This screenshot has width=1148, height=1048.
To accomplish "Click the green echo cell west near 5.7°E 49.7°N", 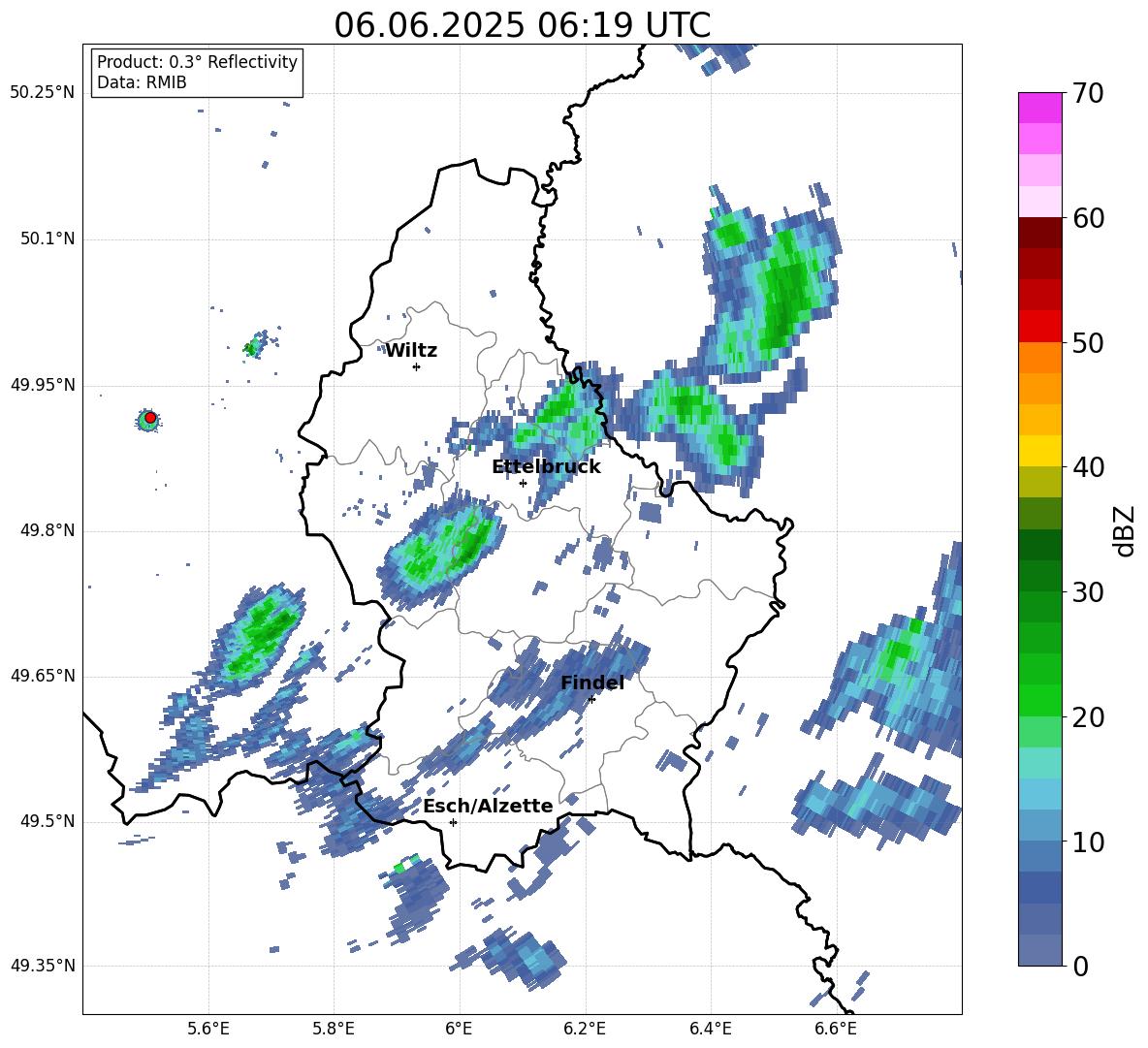I will point(258,635).
